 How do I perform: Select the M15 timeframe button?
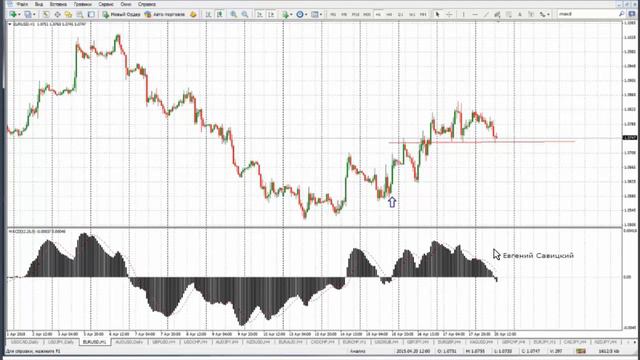356,14
